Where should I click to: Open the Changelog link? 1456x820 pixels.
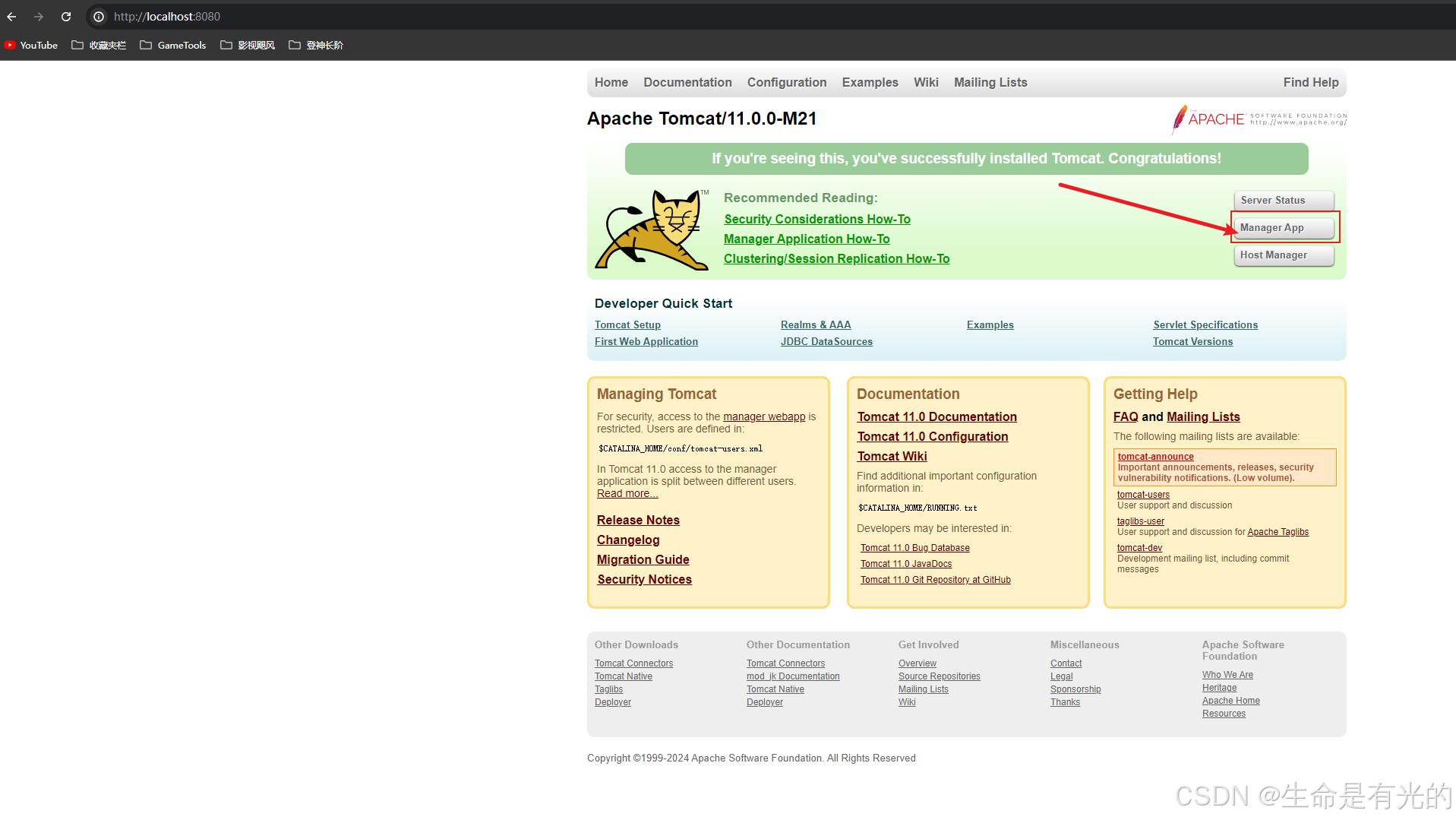(628, 540)
